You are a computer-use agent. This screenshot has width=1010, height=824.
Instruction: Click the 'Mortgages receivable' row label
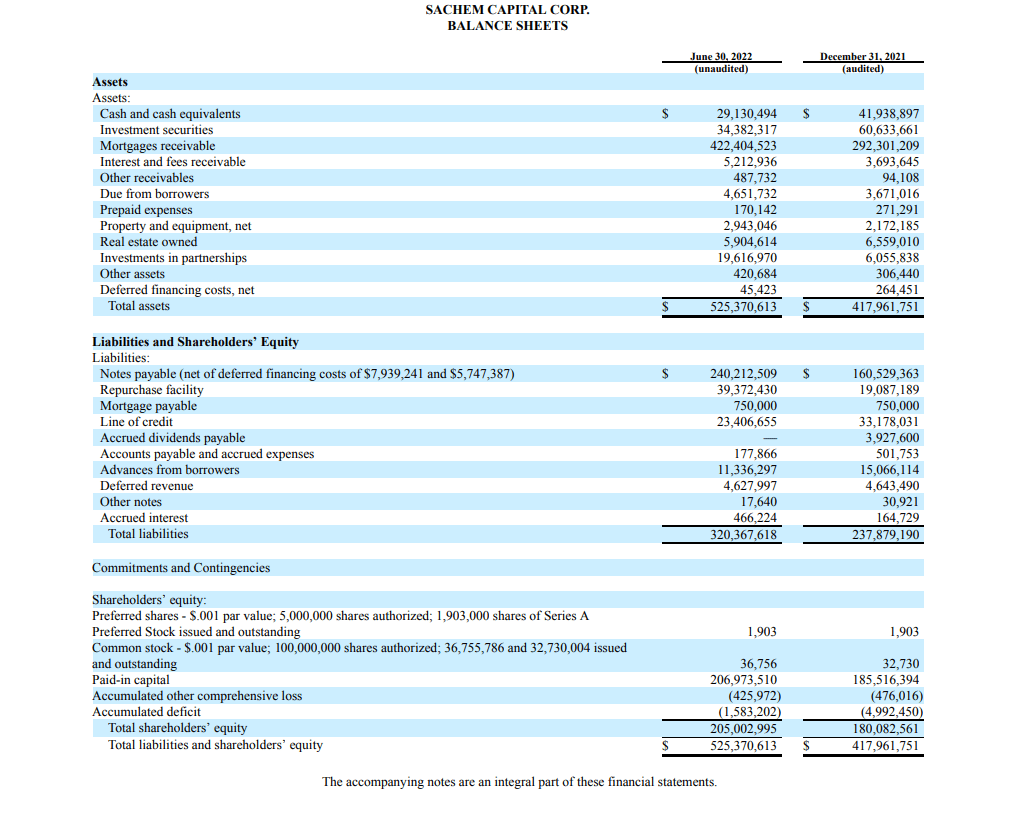pyautogui.click(x=158, y=146)
